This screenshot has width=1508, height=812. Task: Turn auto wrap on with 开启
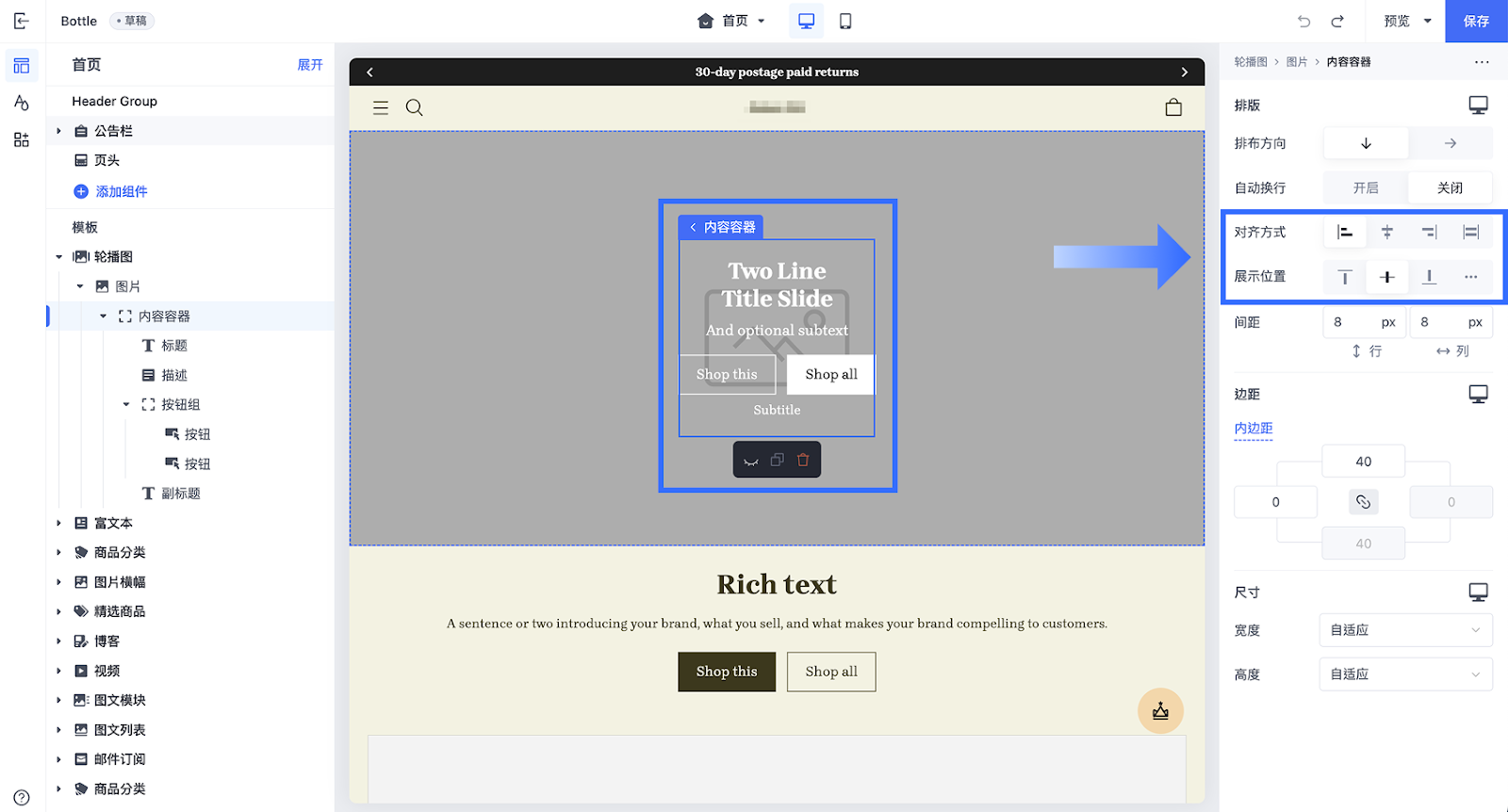(1366, 187)
